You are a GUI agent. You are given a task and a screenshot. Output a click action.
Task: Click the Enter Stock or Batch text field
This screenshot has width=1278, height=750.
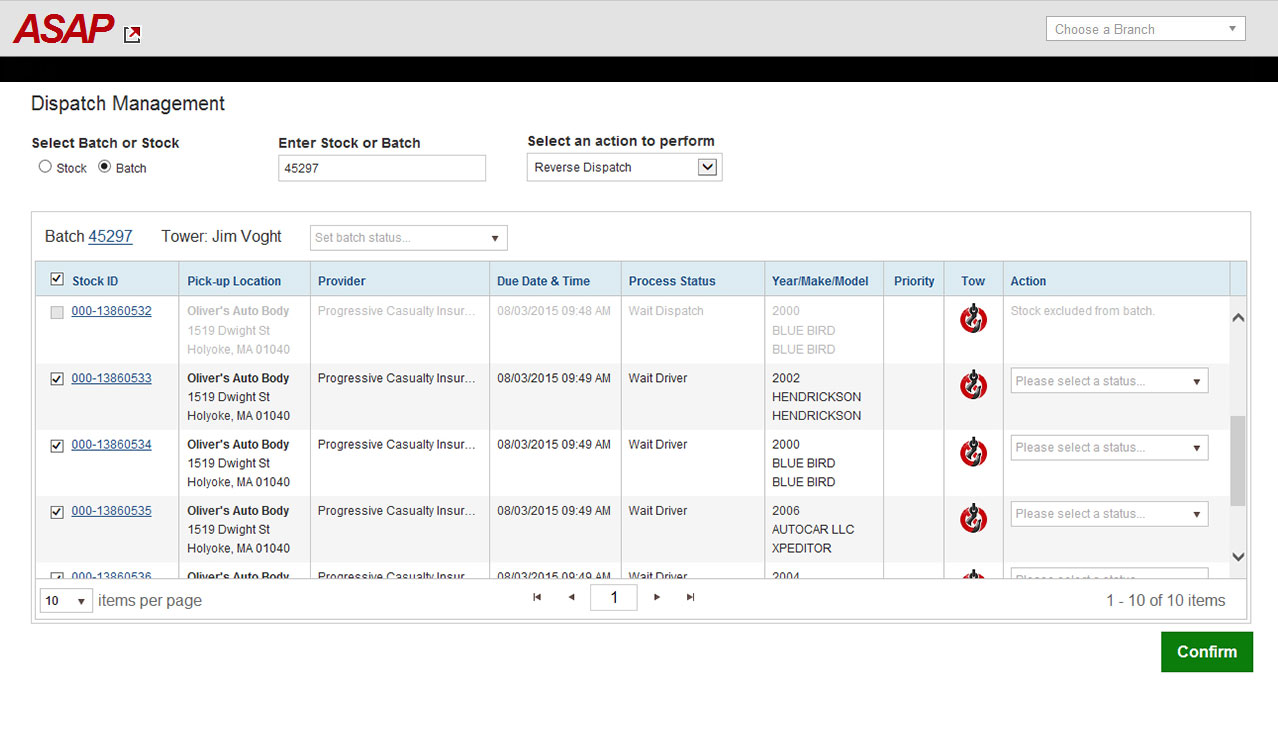[381, 168]
